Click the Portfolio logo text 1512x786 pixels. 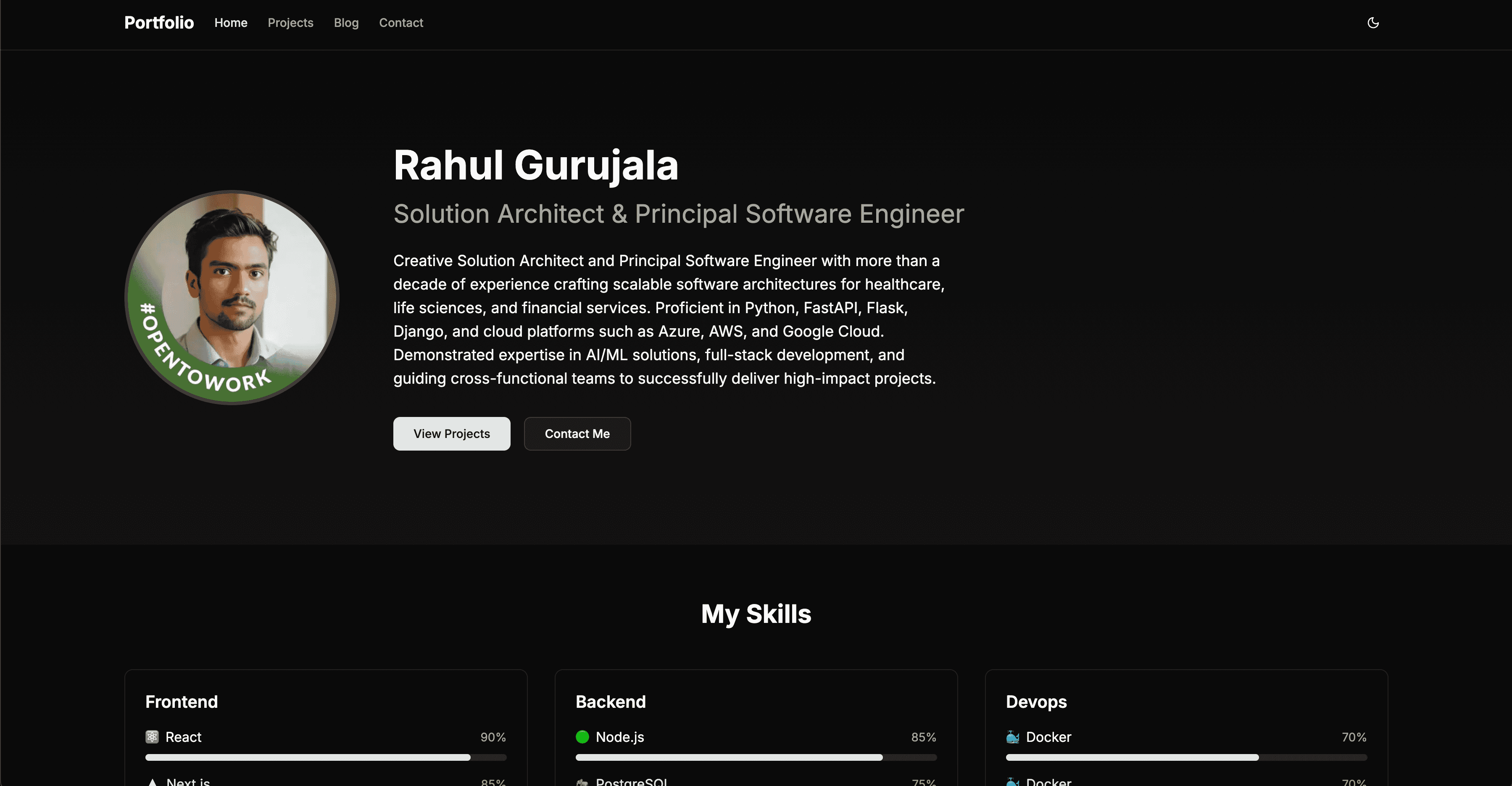(x=159, y=23)
